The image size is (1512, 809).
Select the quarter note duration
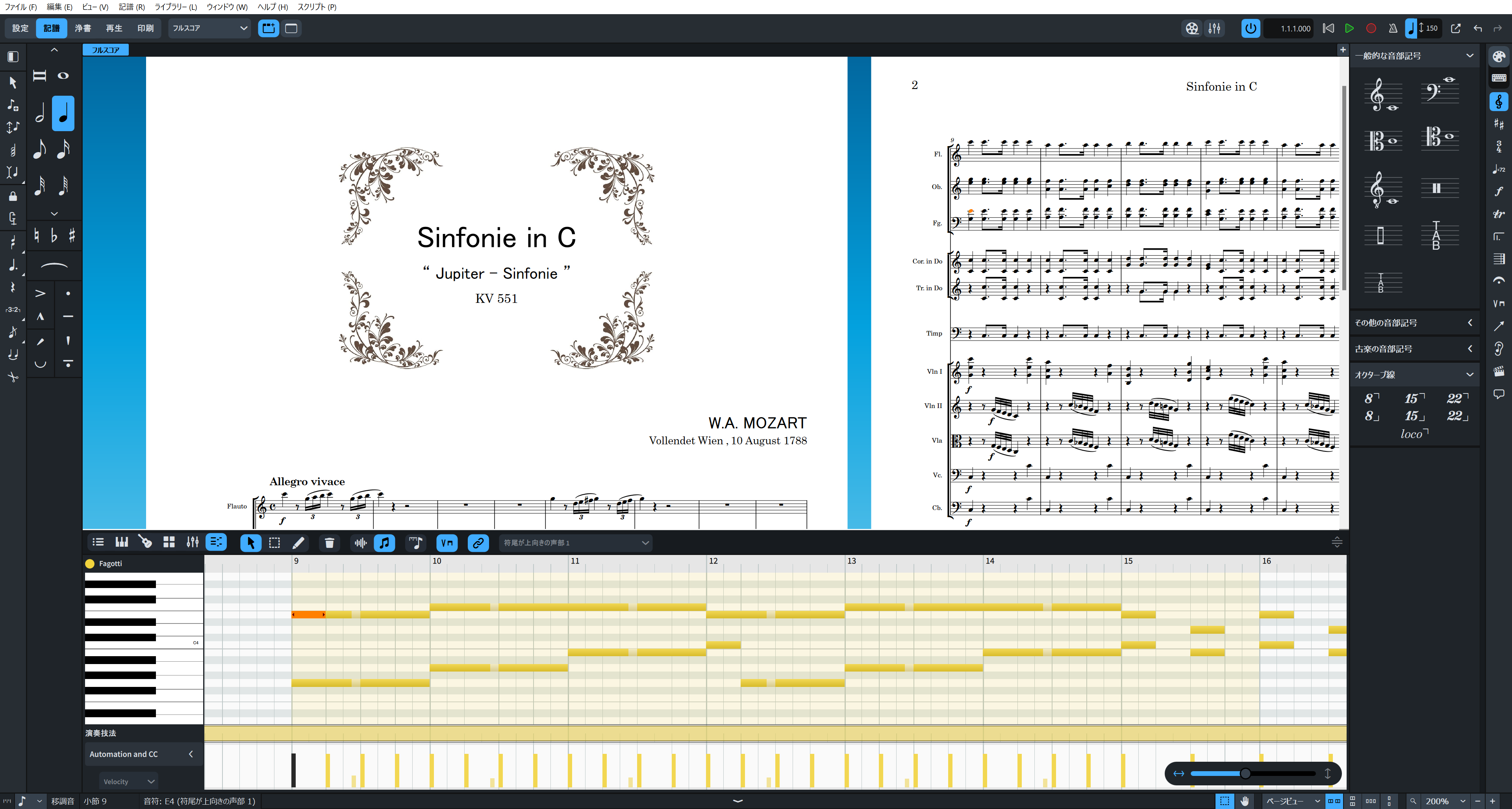tap(63, 113)
